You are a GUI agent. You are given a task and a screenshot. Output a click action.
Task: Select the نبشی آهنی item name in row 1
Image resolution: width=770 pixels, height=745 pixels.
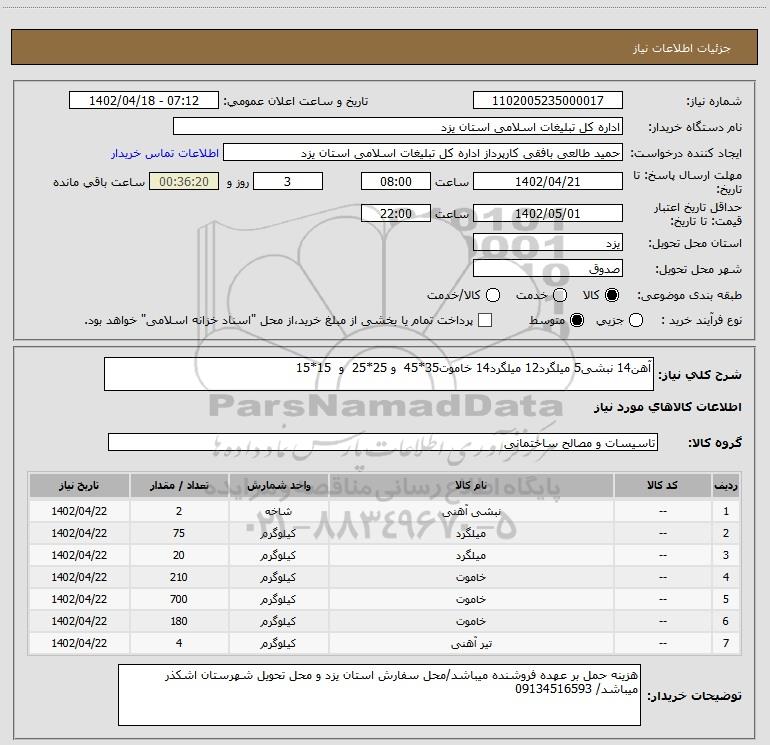[471, 512]
